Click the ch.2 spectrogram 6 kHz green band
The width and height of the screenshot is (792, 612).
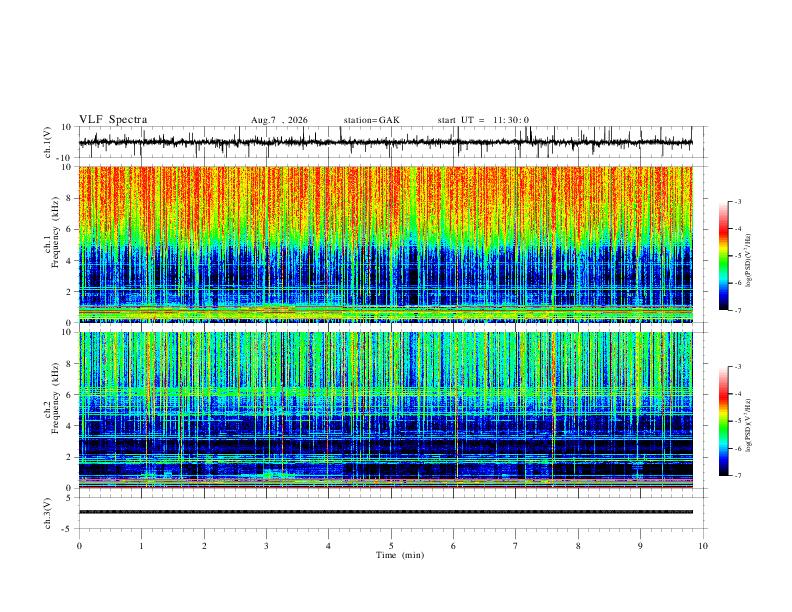pos(385,391)
